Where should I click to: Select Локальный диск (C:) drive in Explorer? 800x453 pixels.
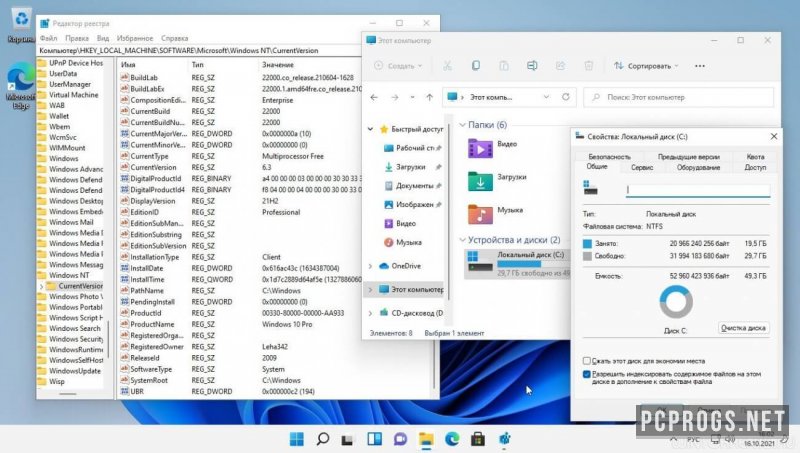[x=516, y=263]
